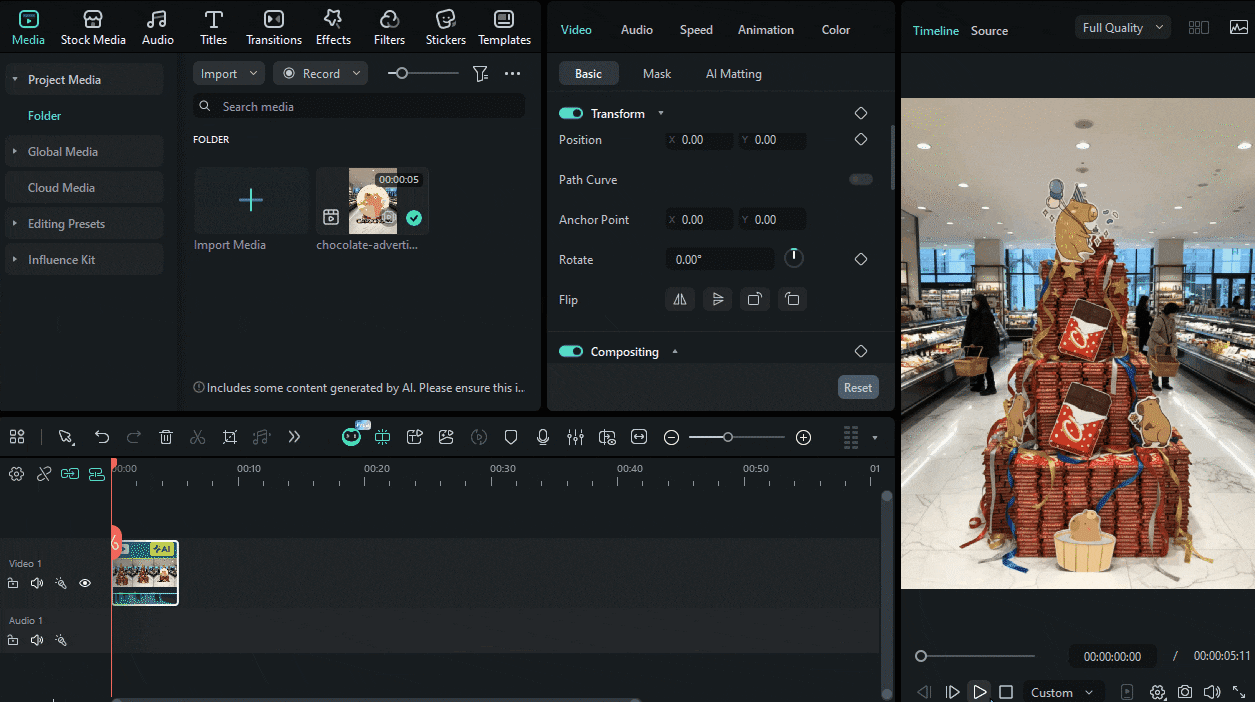Click the Flip Horizontal icon under Transform
Image resolution: width=1255 pixels, height=702 pixels.
pos(680,299)
